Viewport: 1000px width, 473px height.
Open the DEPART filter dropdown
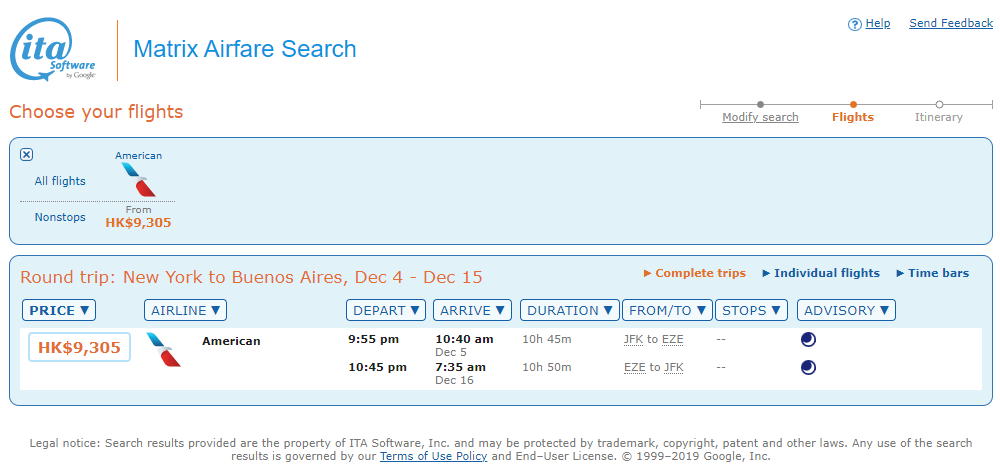tap(386, 310)
